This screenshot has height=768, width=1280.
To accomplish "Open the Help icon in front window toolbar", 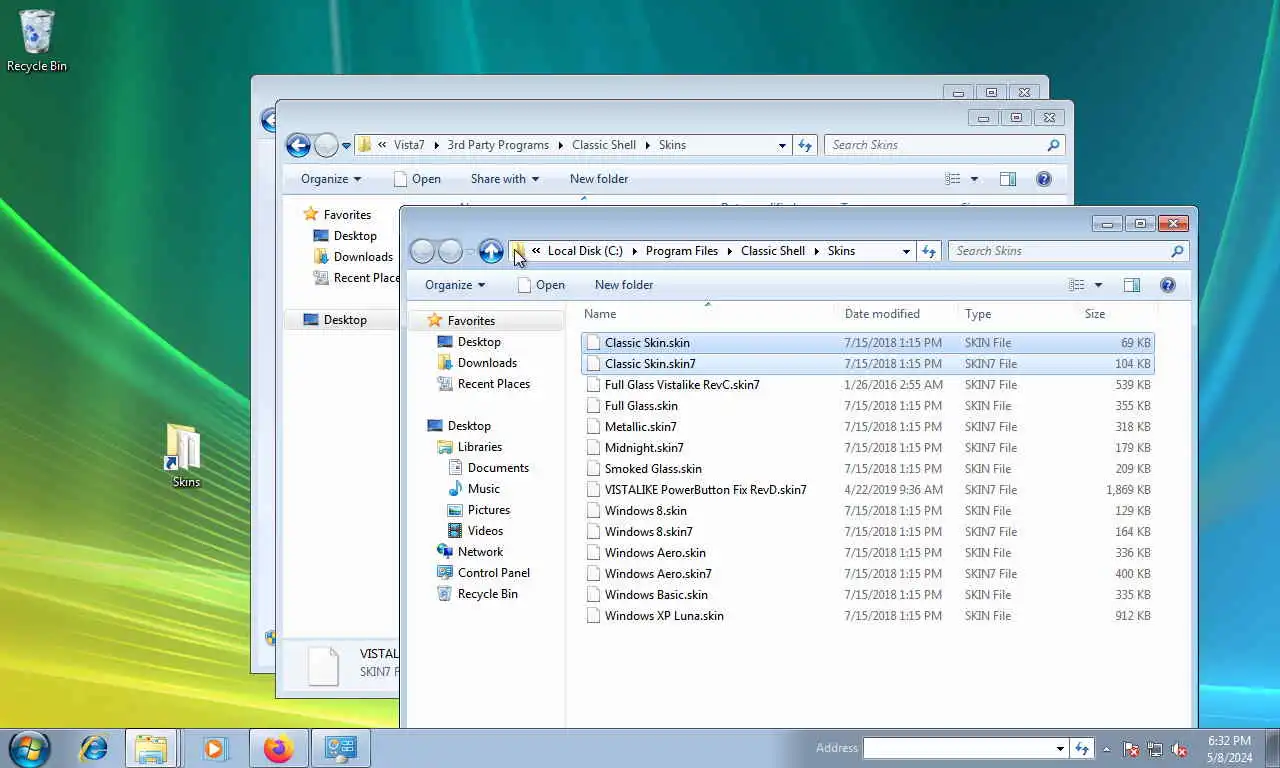I will pos(1167,285).
